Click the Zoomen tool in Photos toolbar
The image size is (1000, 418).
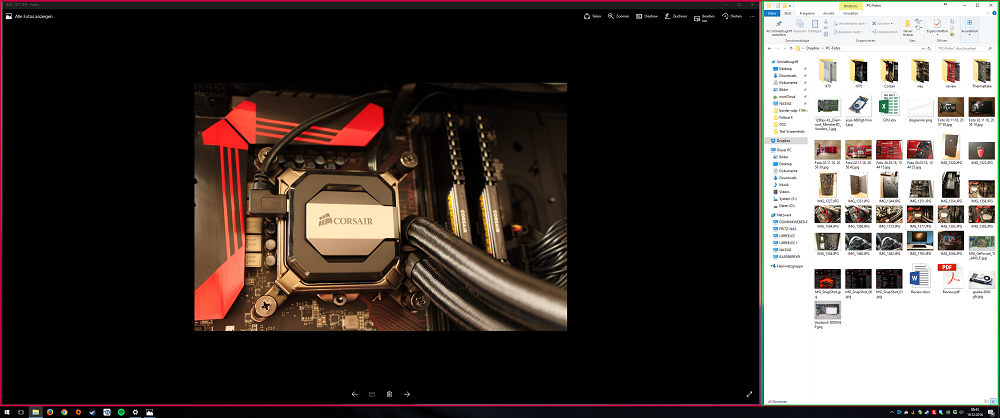[x=618, y=16]
